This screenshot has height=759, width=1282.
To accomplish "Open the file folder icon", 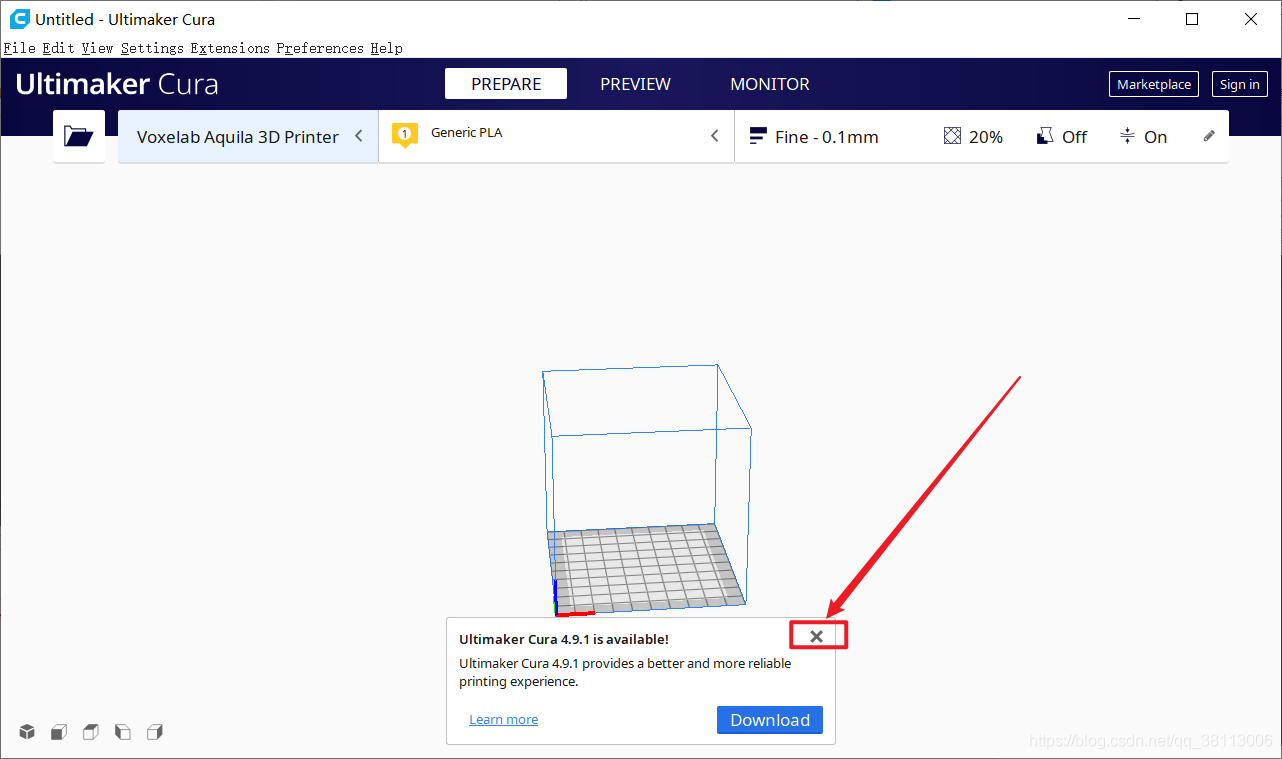I will (x=78, y=136).
